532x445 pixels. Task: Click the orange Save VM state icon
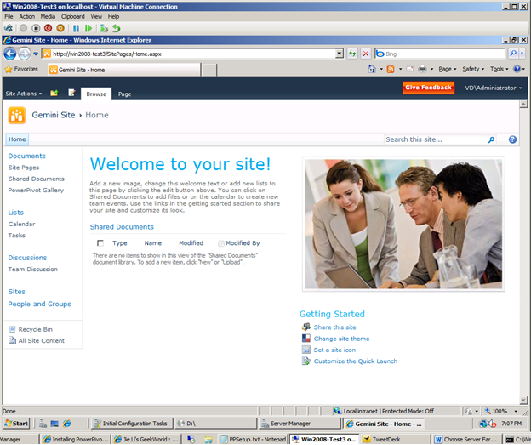pos(60,28)
